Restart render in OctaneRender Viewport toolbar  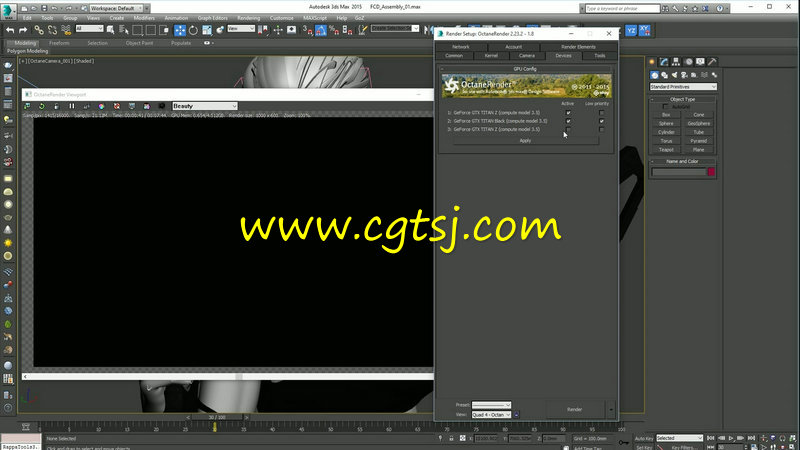pos(42,106)
